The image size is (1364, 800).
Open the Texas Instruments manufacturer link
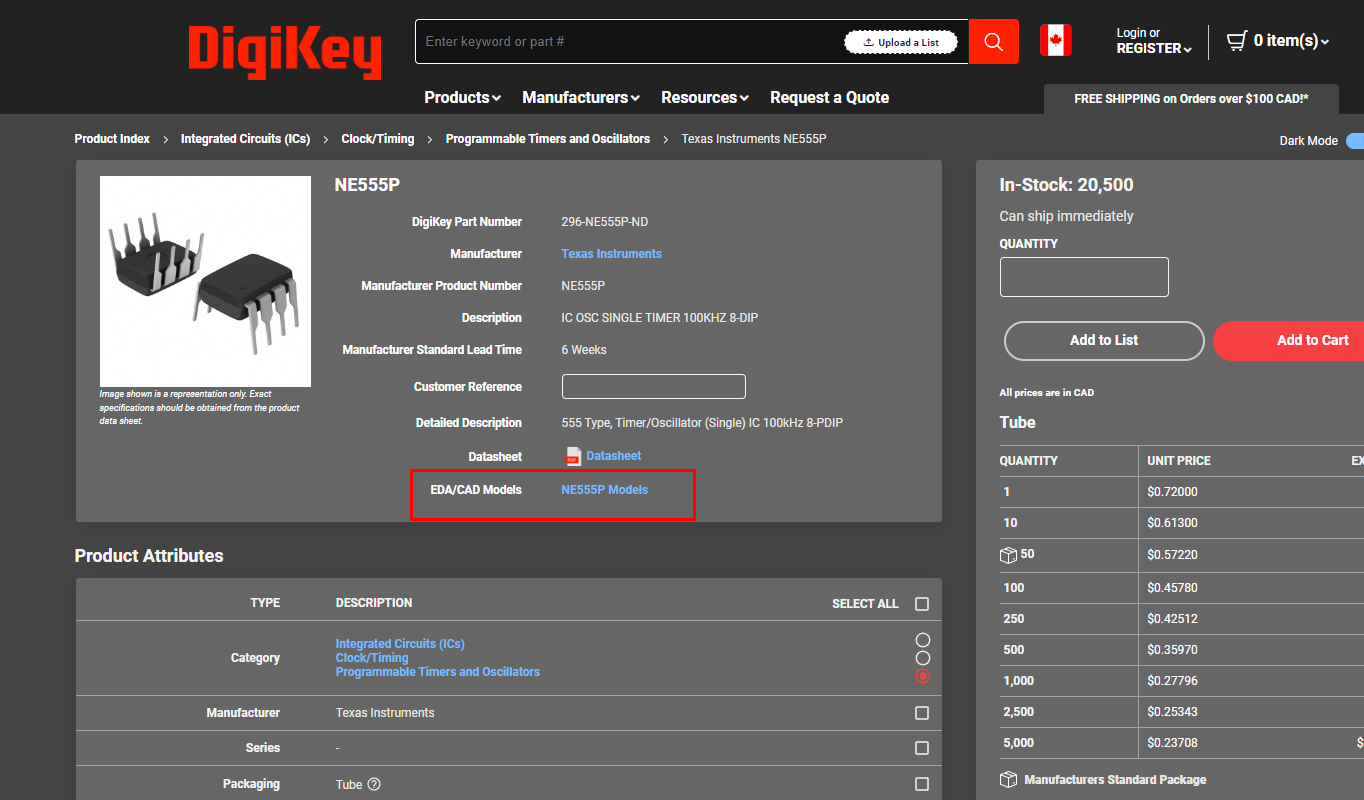point(611,254)
